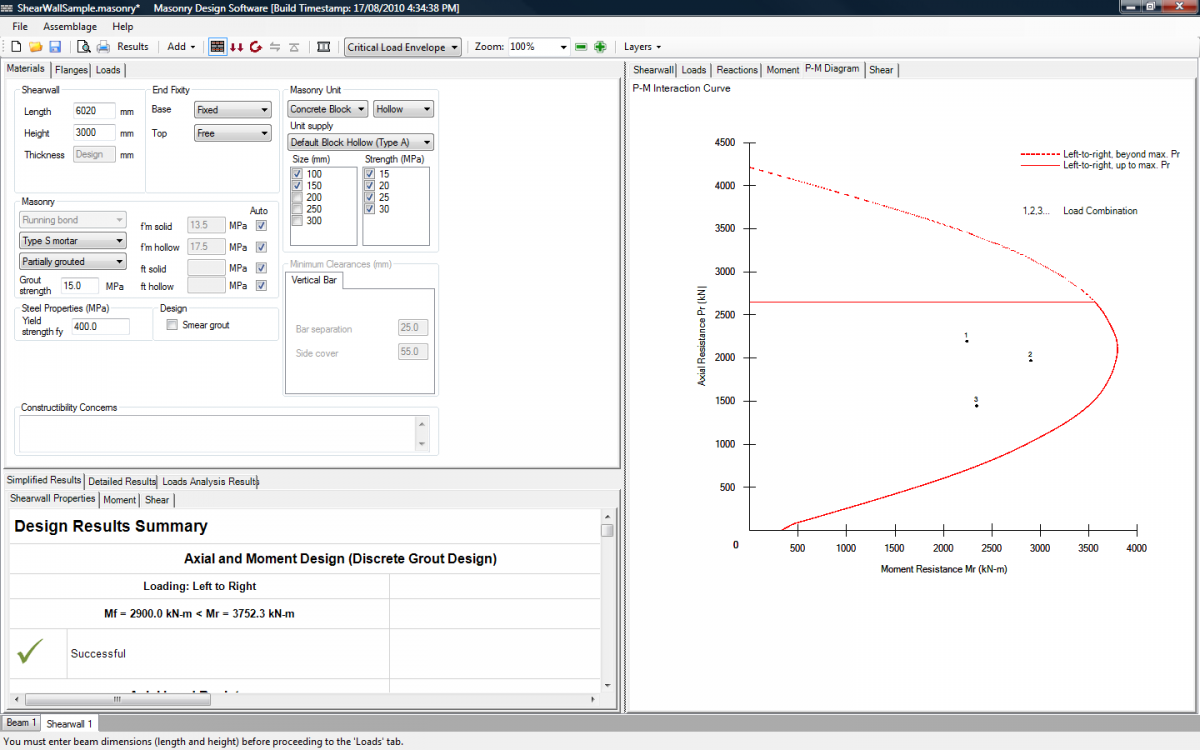This screenshot has height=750, width=1200.
Task: Click the green zoom out minus icon
Action: pos(581,47)
